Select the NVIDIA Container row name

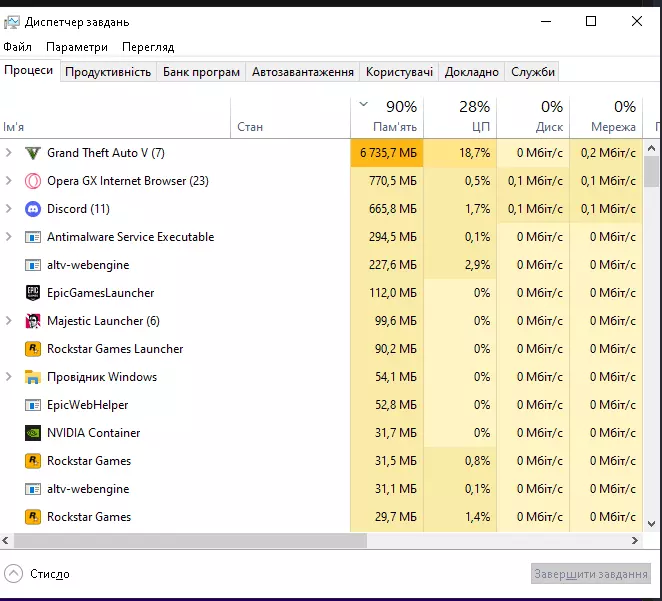(x=93, y=433)
